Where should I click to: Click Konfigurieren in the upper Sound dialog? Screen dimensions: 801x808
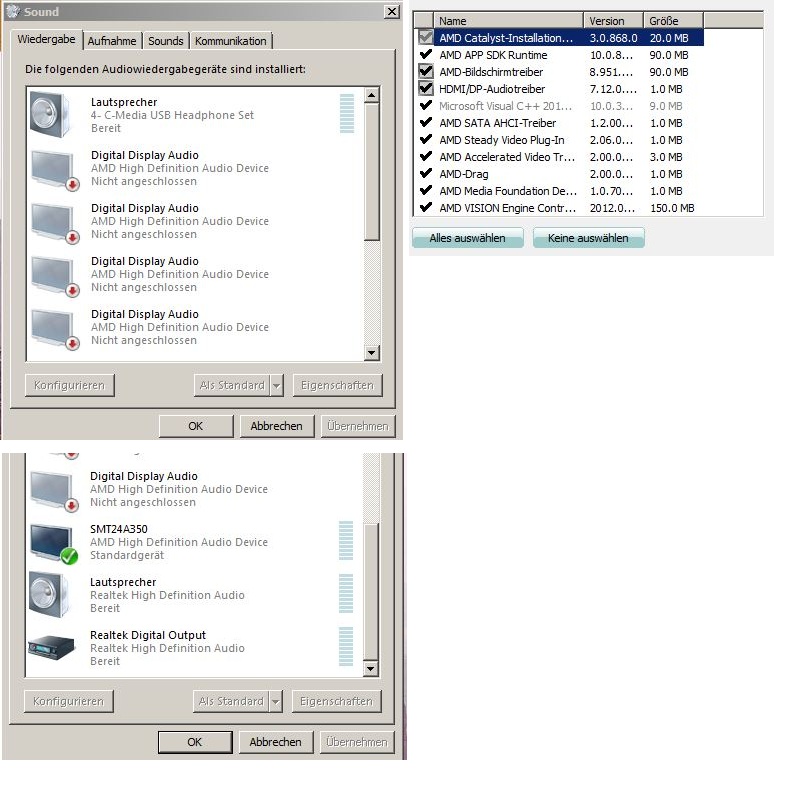[x=70, y=385]
